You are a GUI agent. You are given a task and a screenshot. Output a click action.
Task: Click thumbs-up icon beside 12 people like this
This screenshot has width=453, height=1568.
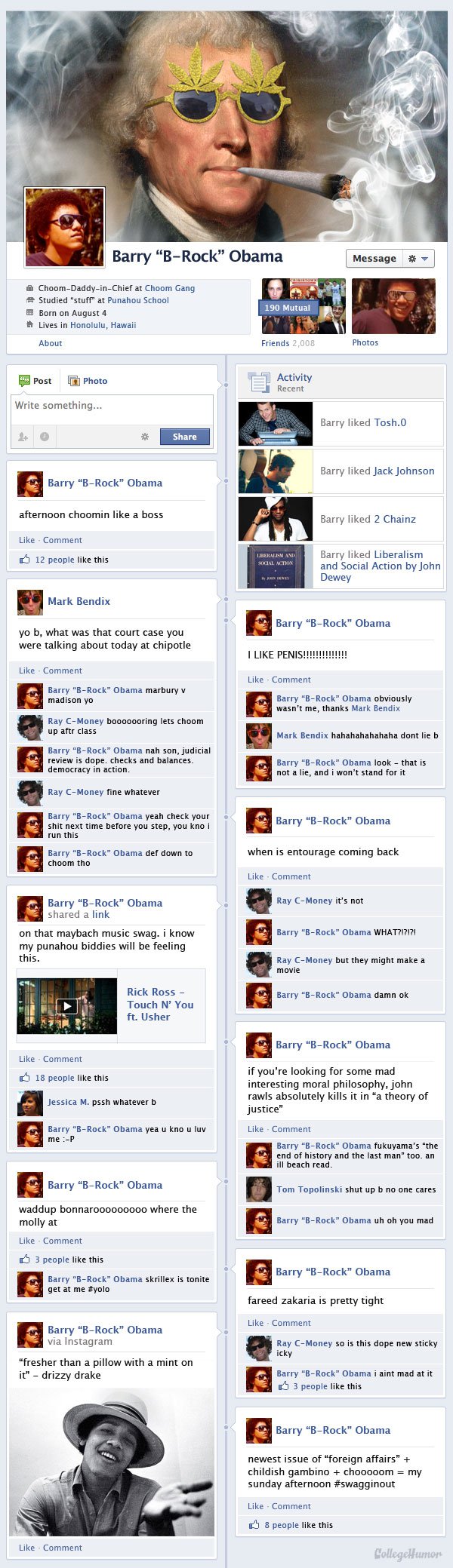point(25,560)
